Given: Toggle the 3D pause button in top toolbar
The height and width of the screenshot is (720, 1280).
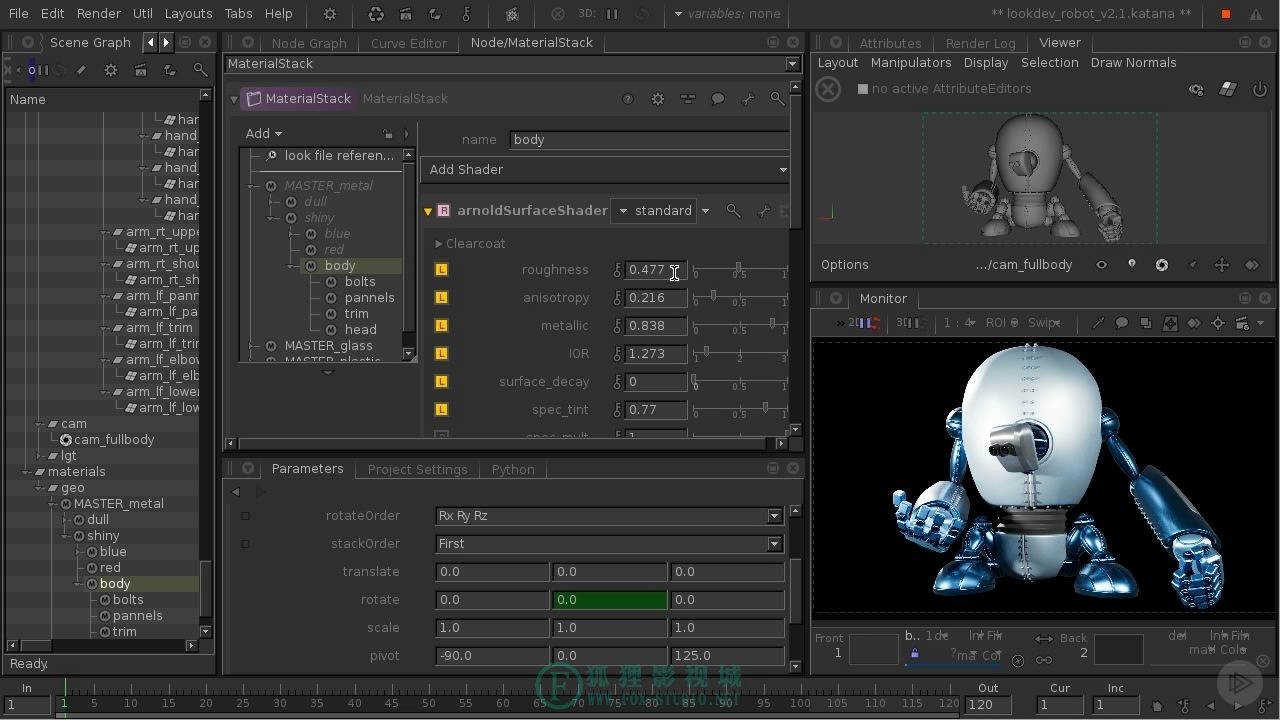Looking at the screenshot, I should [612, 14].
